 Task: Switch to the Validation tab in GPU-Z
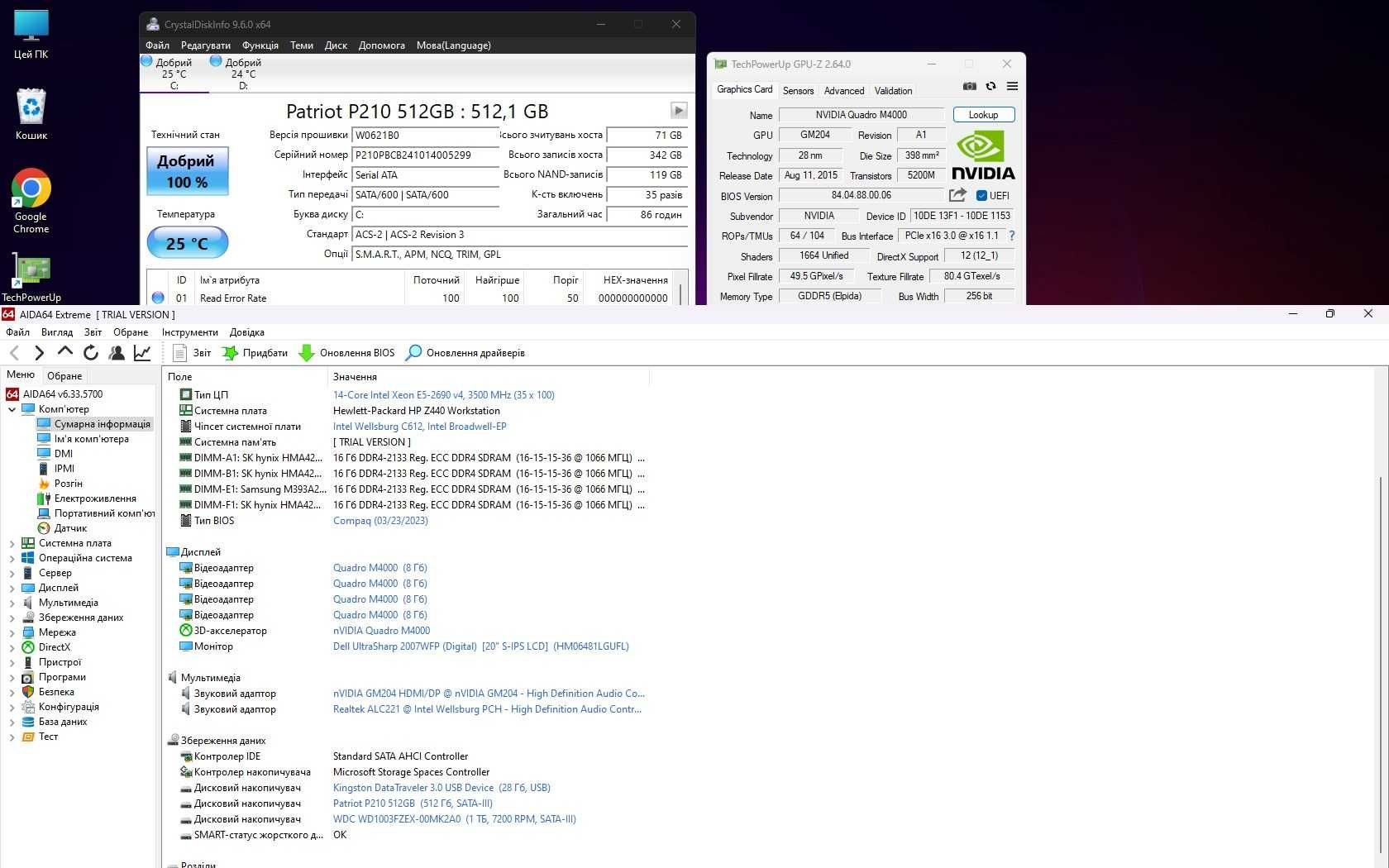(894, 91)
